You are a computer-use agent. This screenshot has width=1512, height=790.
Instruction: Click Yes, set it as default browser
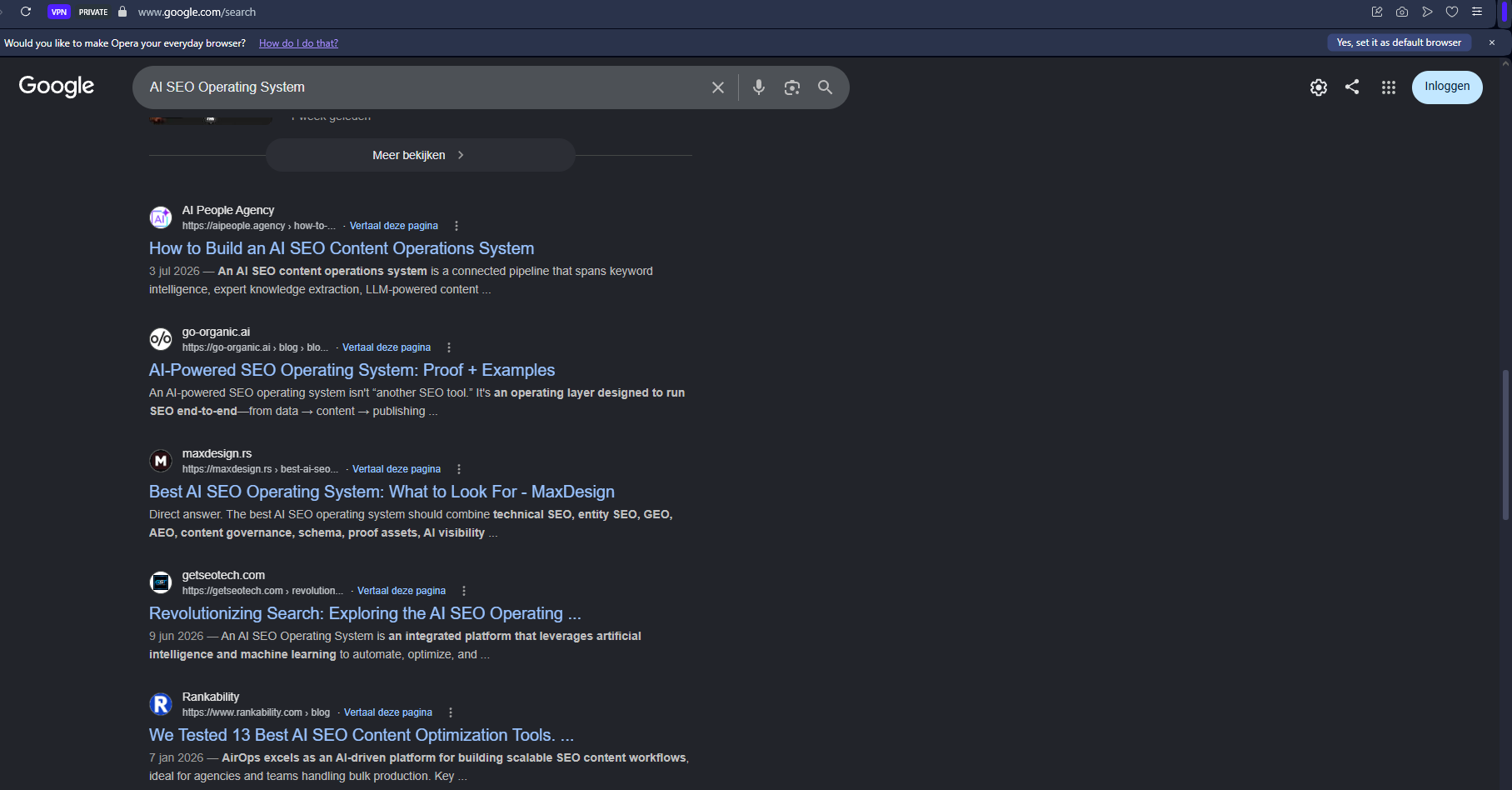tap(1399, 42)
